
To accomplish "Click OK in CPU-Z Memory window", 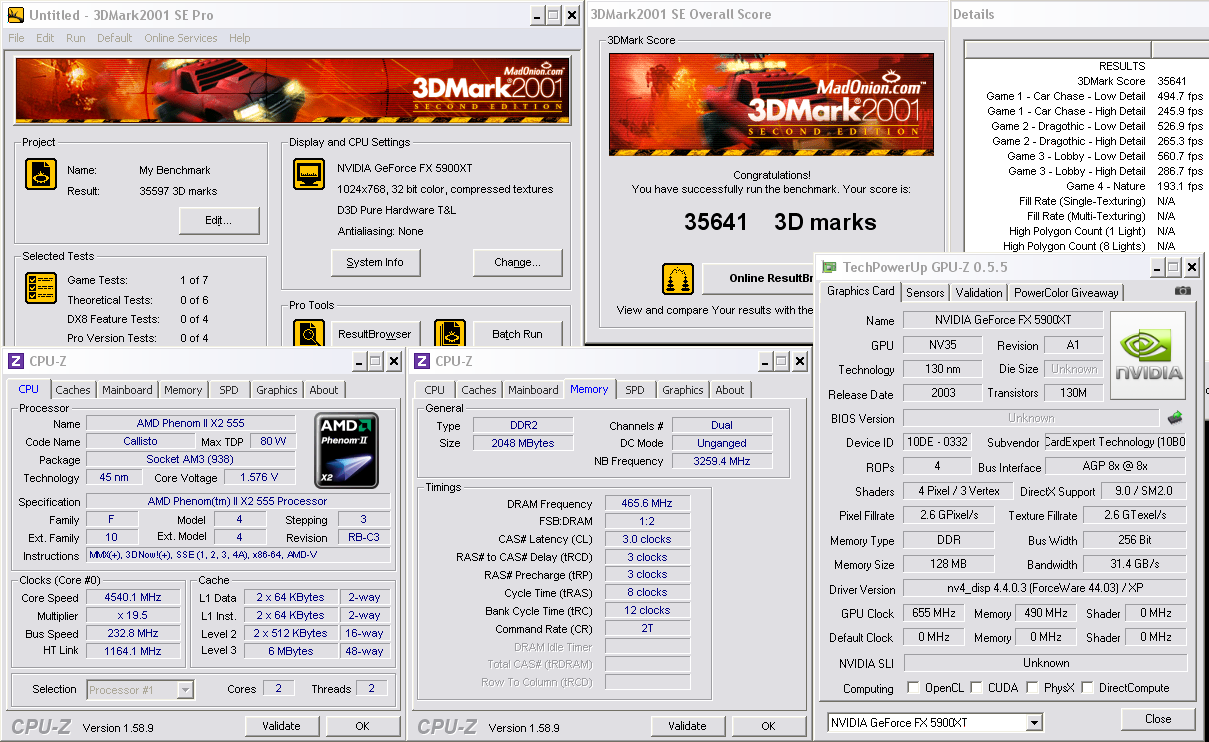I will [768, 726].
